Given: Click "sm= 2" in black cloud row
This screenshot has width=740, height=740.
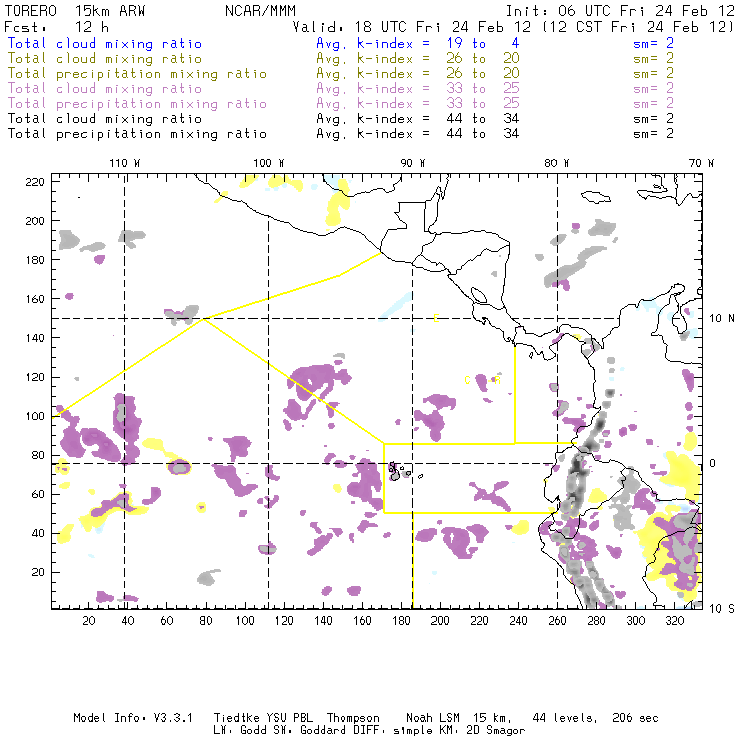Looking at the screenshot, I should (x=653, y=118).
